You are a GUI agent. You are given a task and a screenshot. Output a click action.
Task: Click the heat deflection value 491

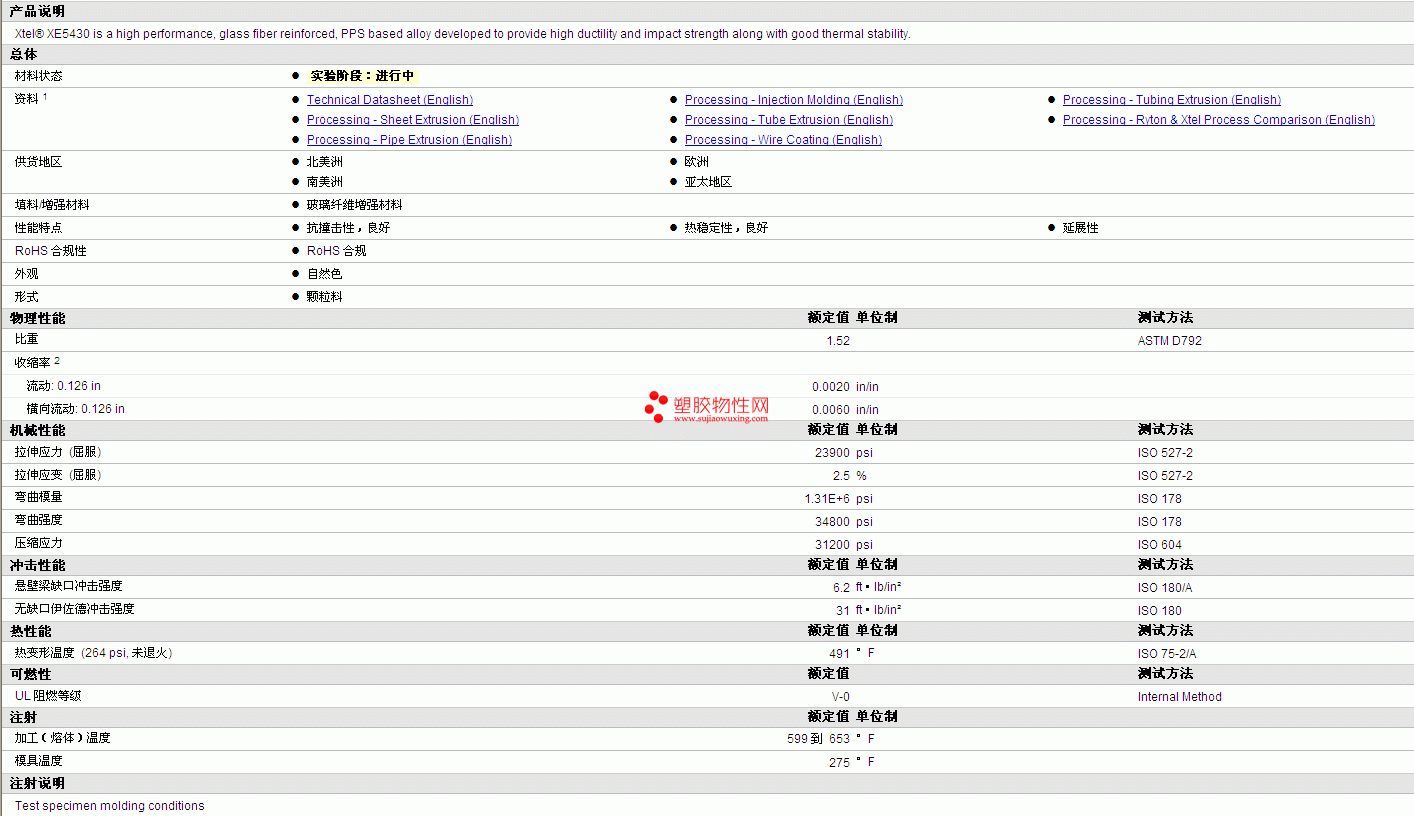pyautogui.click(x=839, y=654)
